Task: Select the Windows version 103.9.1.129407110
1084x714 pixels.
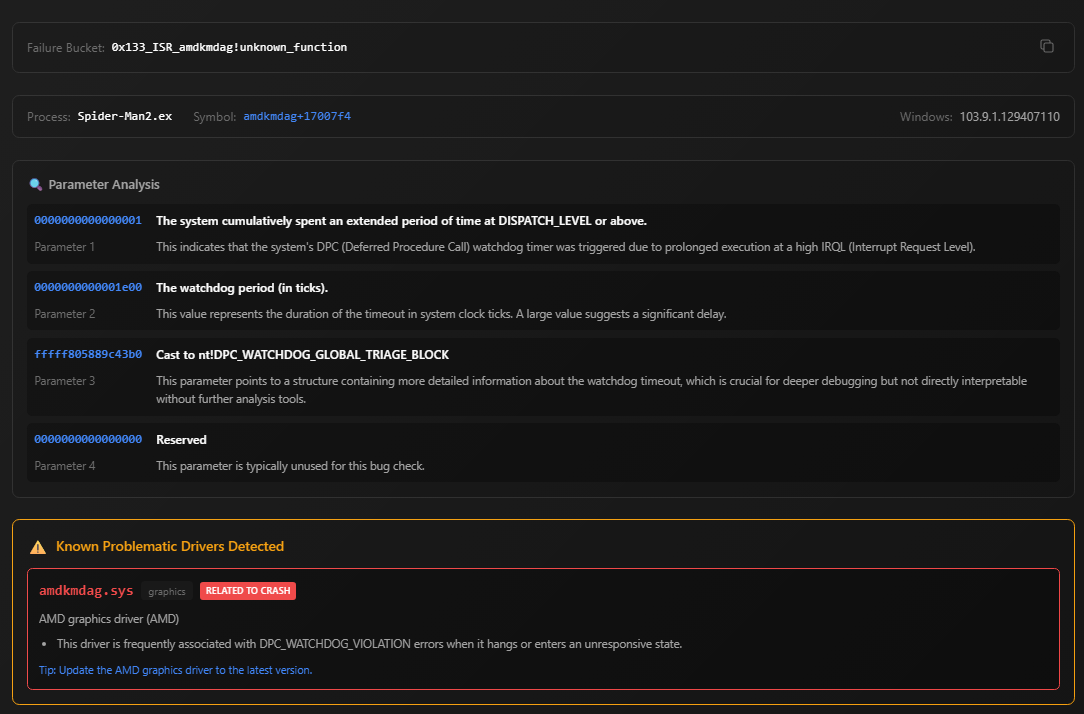Action: click(x=1009, y=117)
